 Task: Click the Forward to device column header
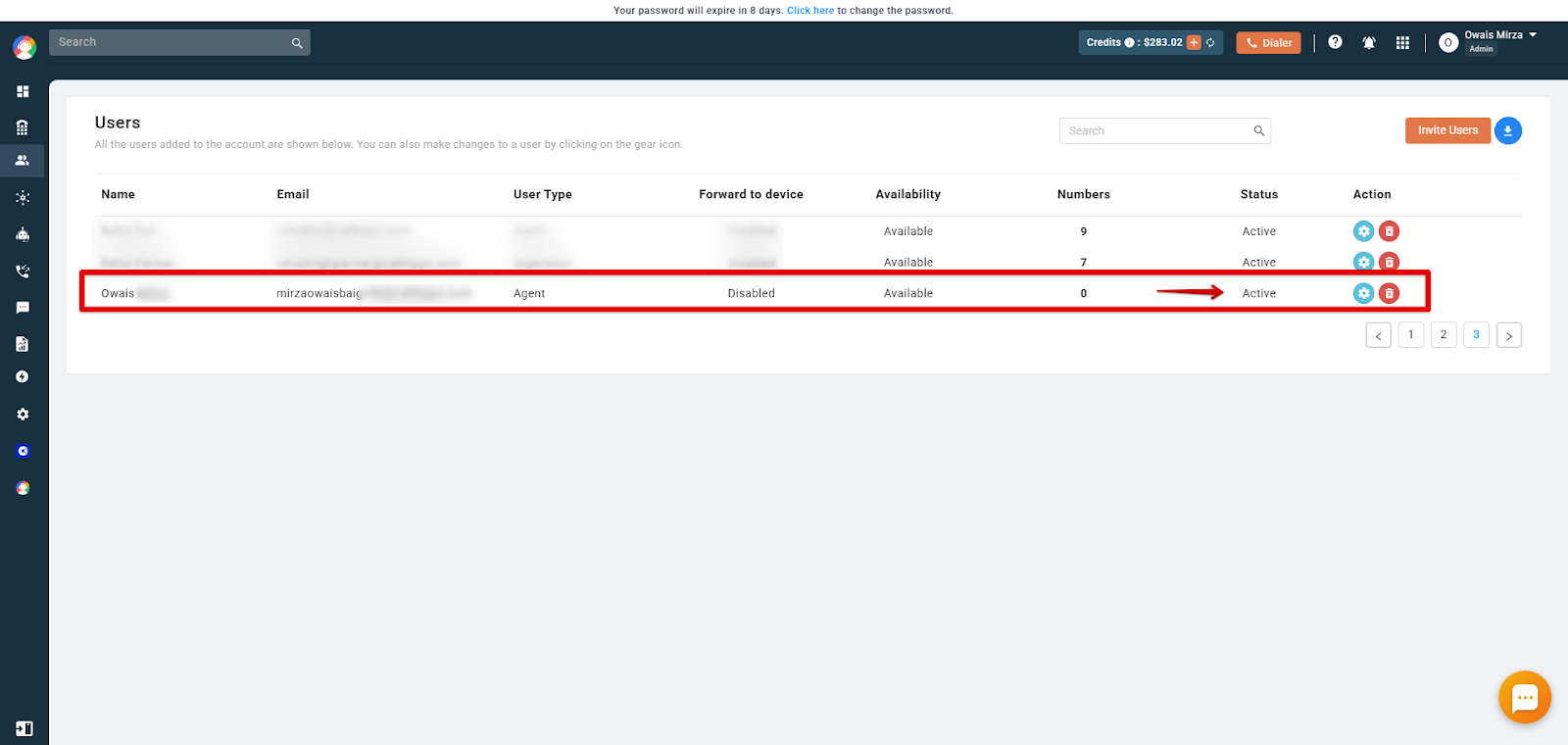pos(751,194)
